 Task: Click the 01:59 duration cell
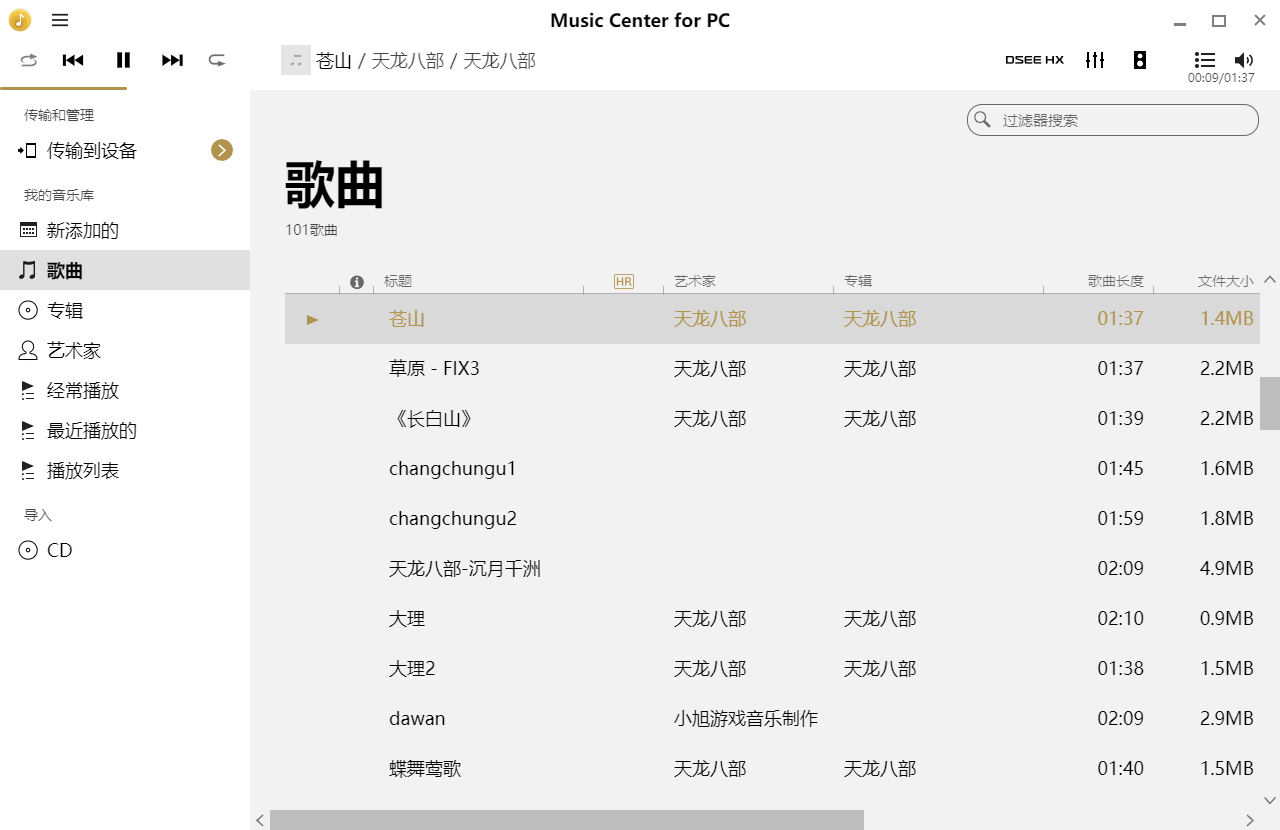point(1120,519)
